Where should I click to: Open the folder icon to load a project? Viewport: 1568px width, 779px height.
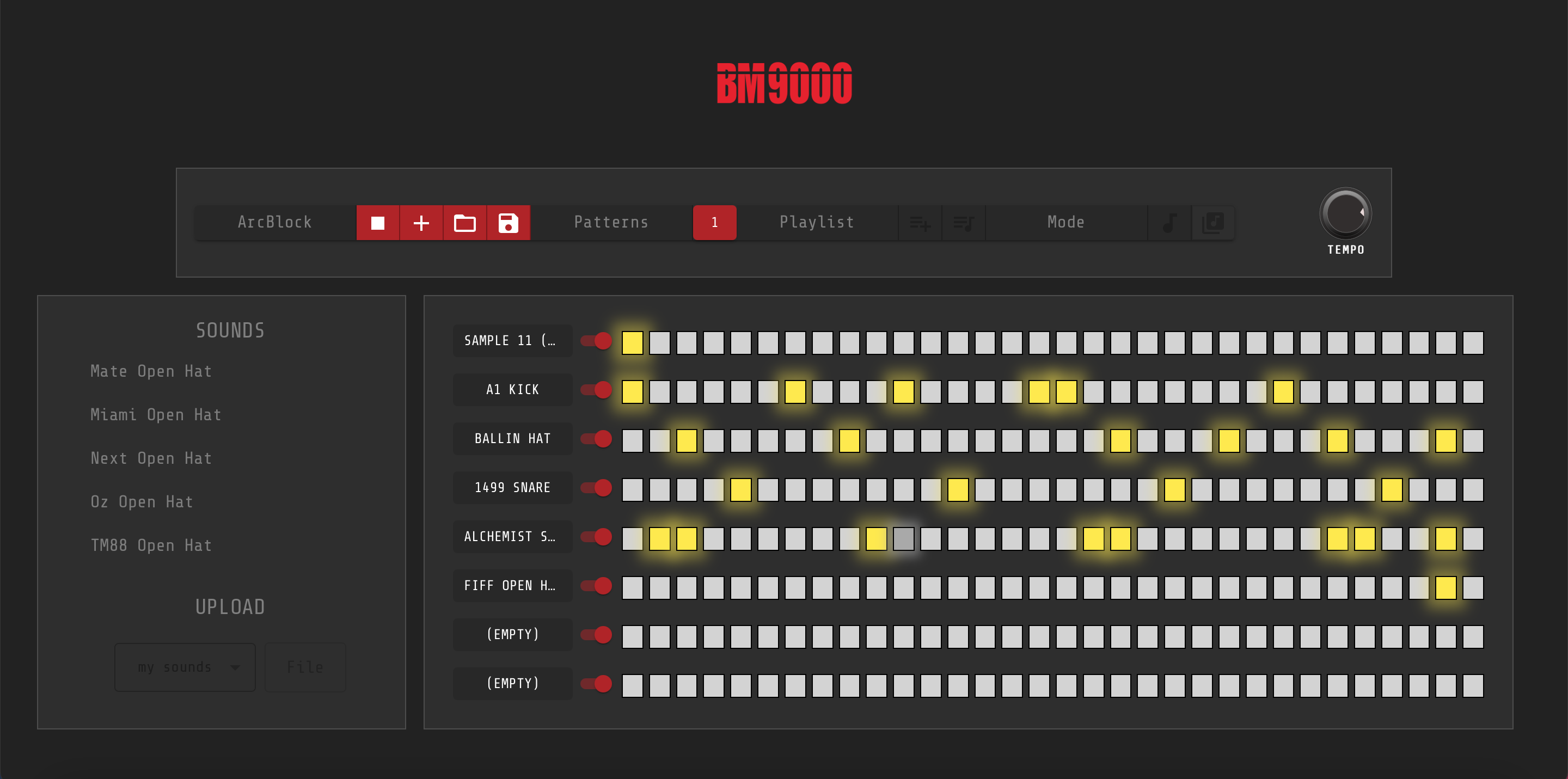pyautogui.click(x=464, y=223)
